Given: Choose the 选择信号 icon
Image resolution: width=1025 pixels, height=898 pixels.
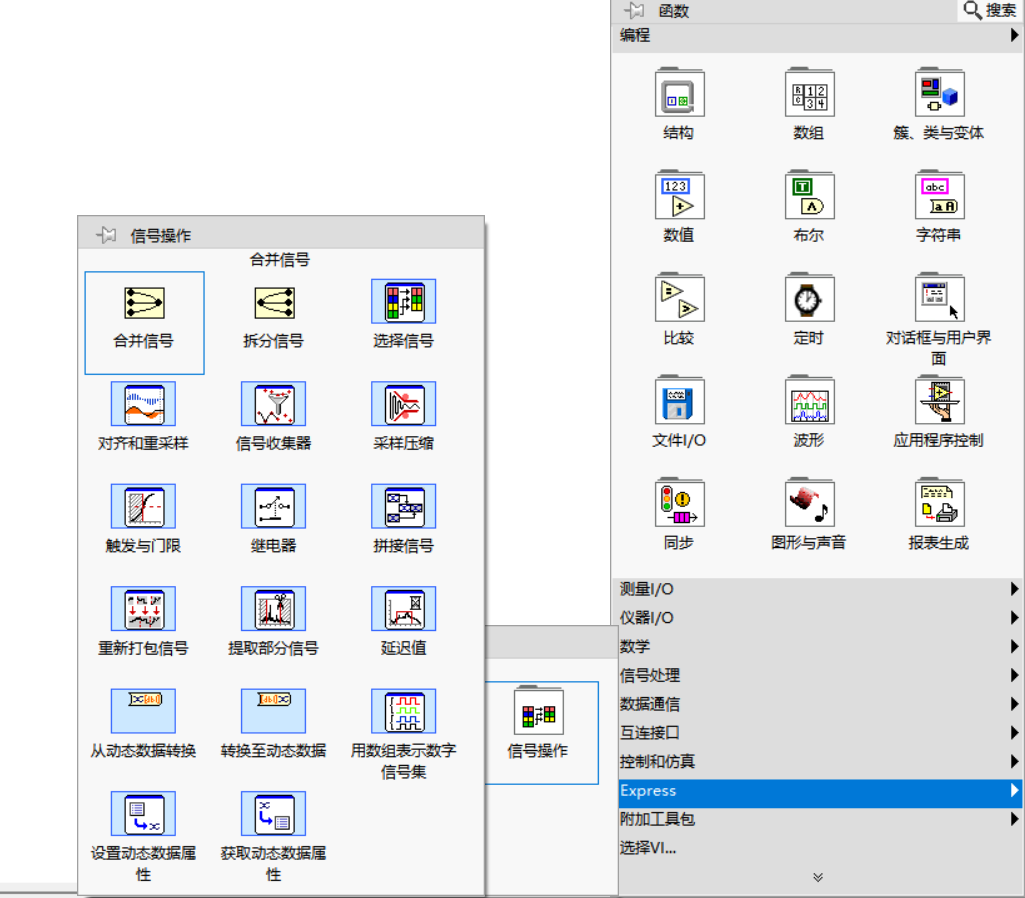Looking at the screenshot, I should tap(403, 302).
